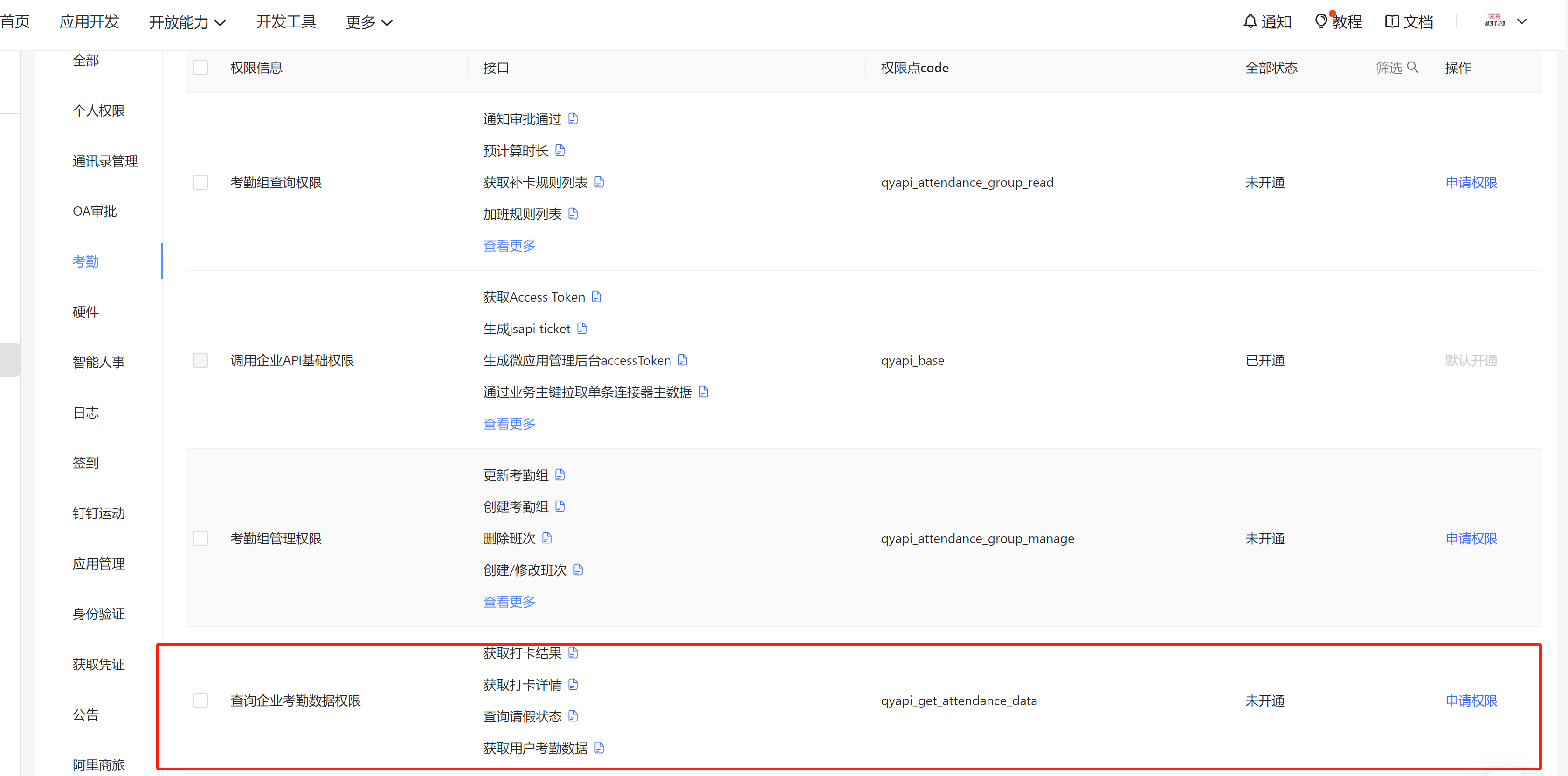Viewport: 1568px width, 776px height.
Task: Check the 查询企业考勤数据权限 row checkbox
Action: tap(200, 700)
